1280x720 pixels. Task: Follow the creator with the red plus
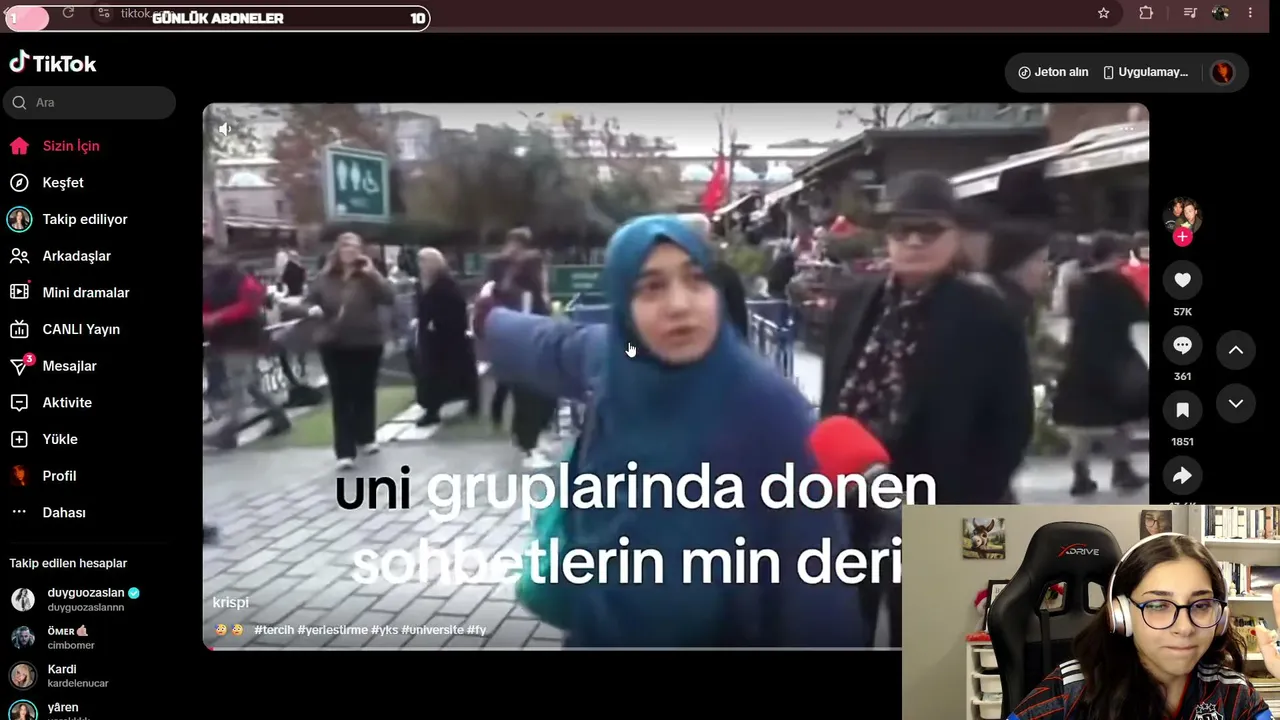pyautogui.click(x=1183, y=237)
